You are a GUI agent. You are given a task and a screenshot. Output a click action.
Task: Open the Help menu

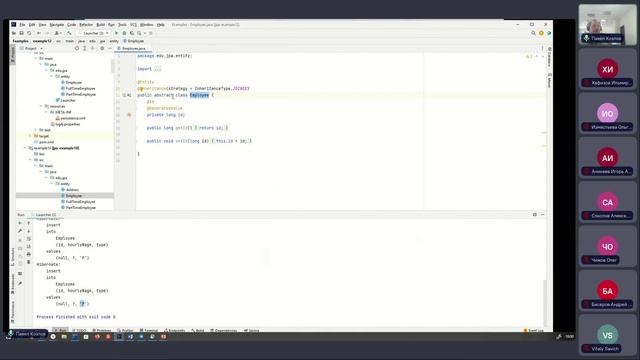[161, 24]
